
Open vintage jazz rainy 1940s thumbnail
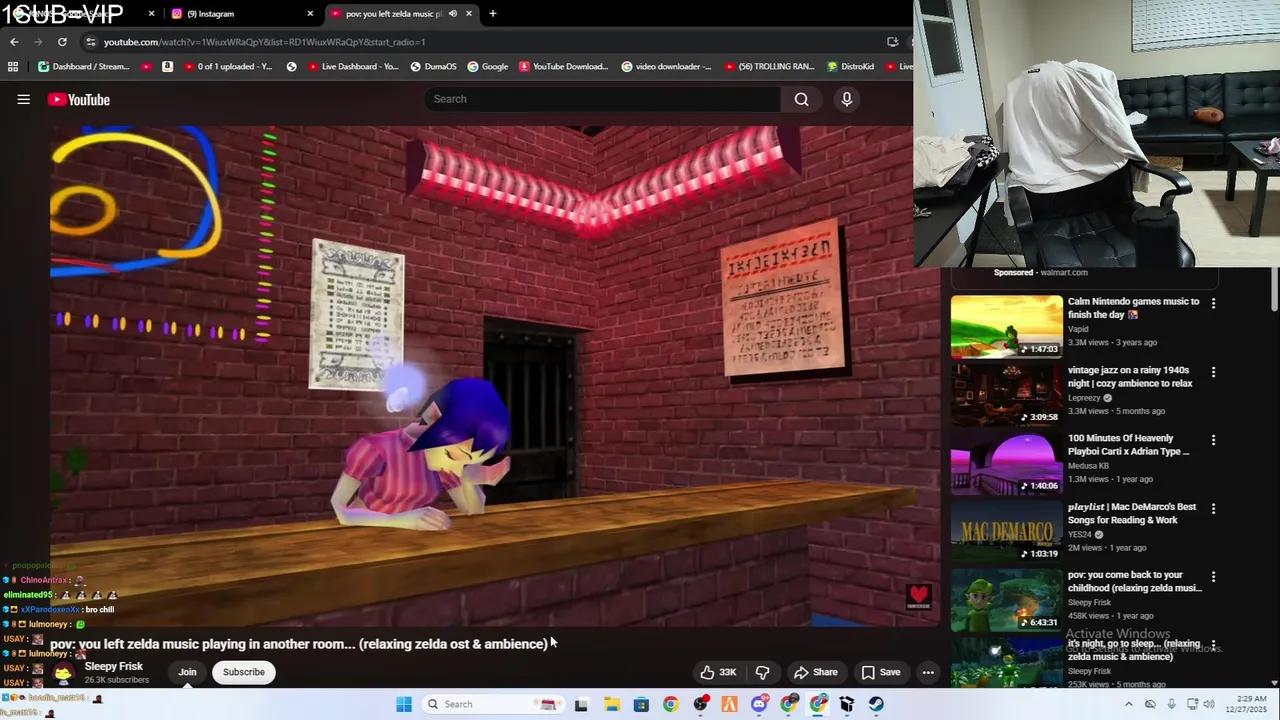(1007, 394)
